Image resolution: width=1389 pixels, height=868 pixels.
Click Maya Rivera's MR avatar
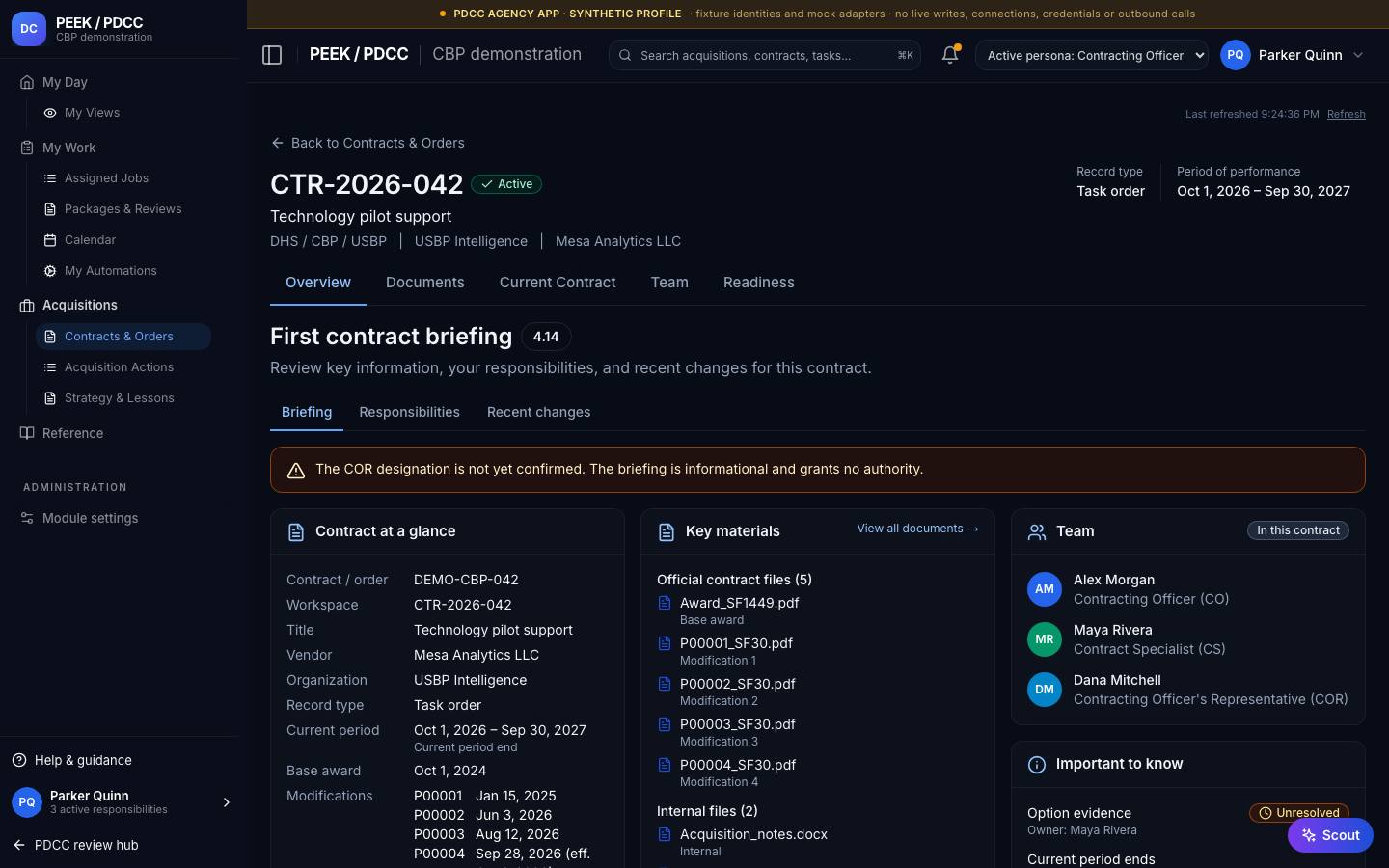pyautogui.click(x=1045, y=639)
